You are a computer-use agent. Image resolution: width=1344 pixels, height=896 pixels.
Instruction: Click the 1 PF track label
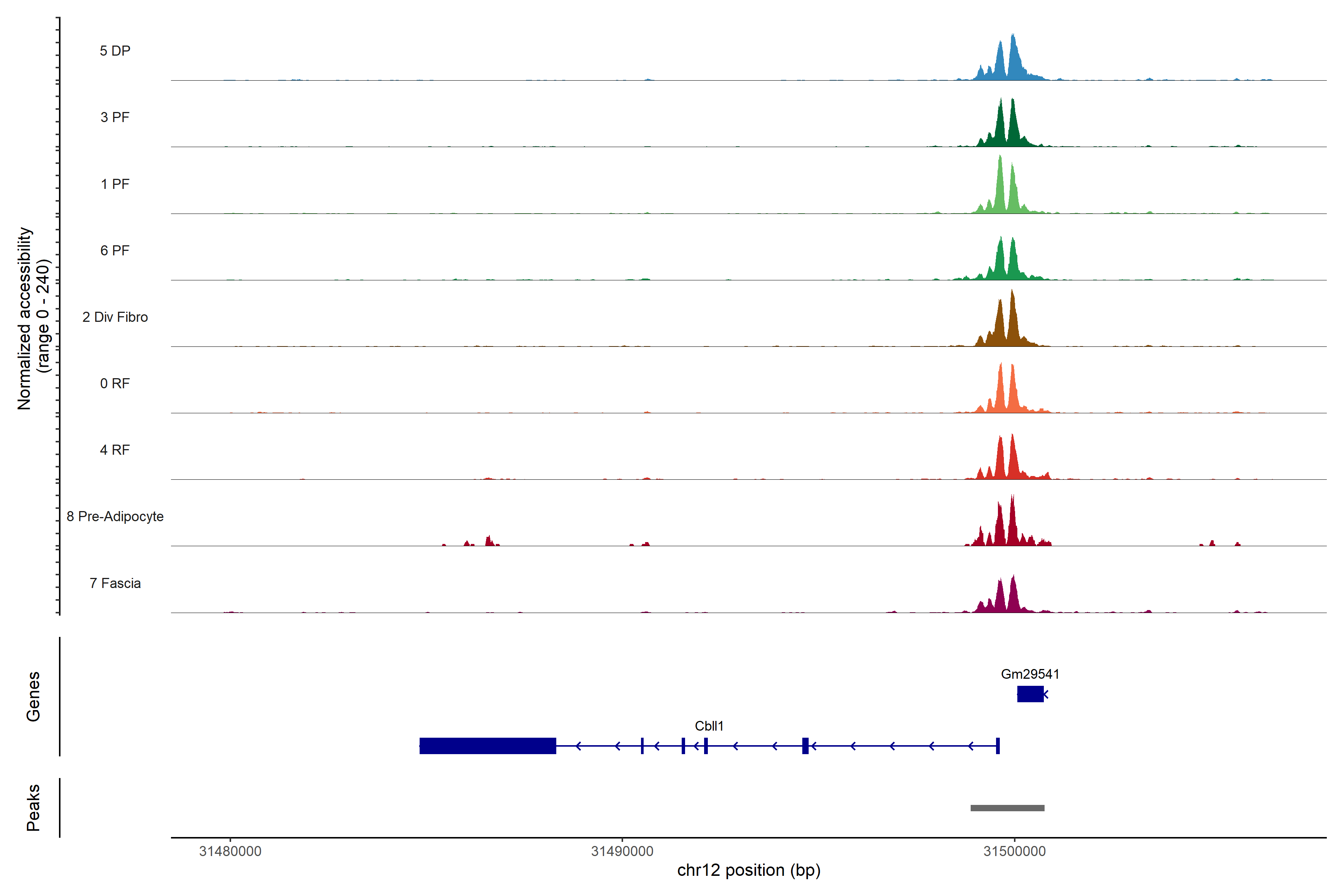(x=115, y=184)
